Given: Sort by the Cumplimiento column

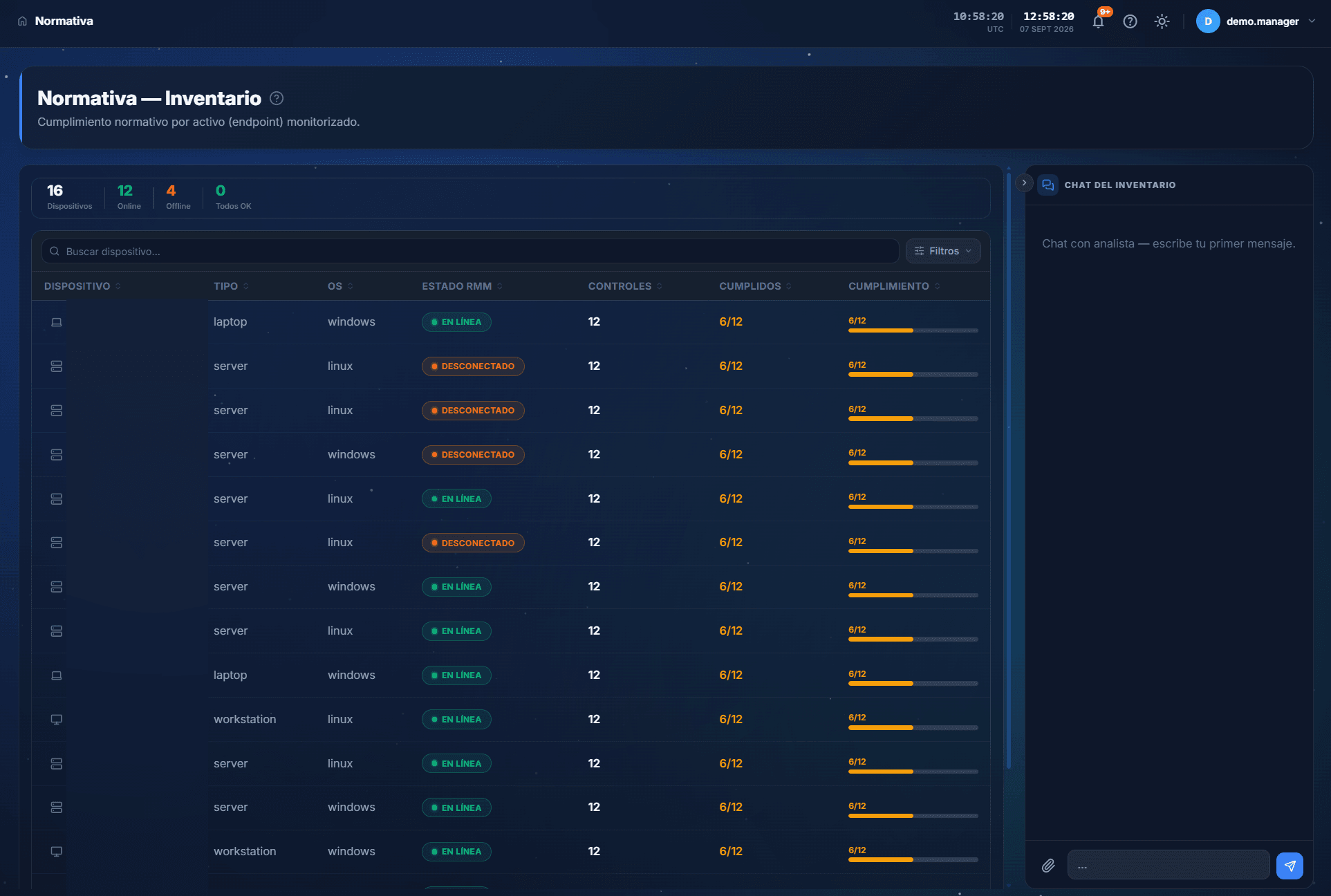Looking at the screenshot, I should point(894,286).
